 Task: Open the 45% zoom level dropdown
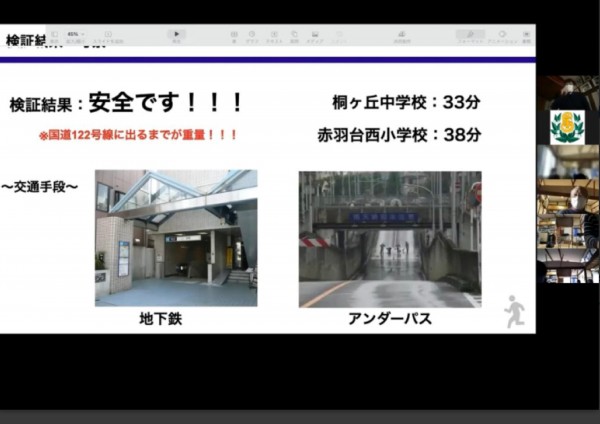pos(75,34)
